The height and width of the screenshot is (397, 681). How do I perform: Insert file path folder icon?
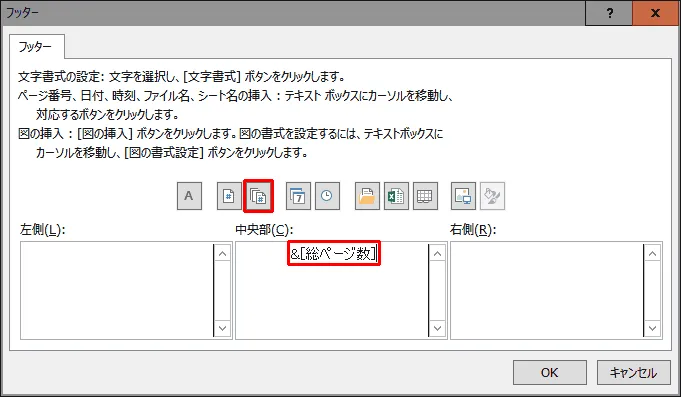click(x=367, y=196)
